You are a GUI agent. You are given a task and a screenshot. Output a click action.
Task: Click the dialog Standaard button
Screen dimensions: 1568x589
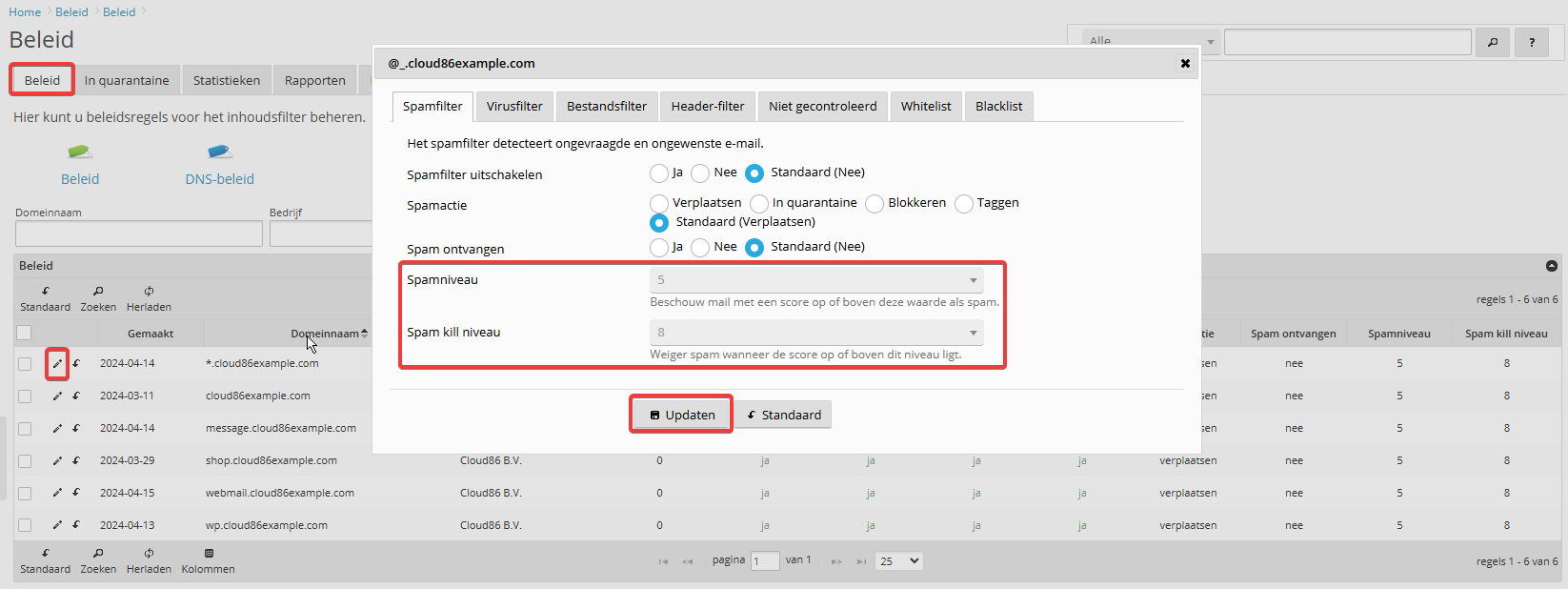783,415
